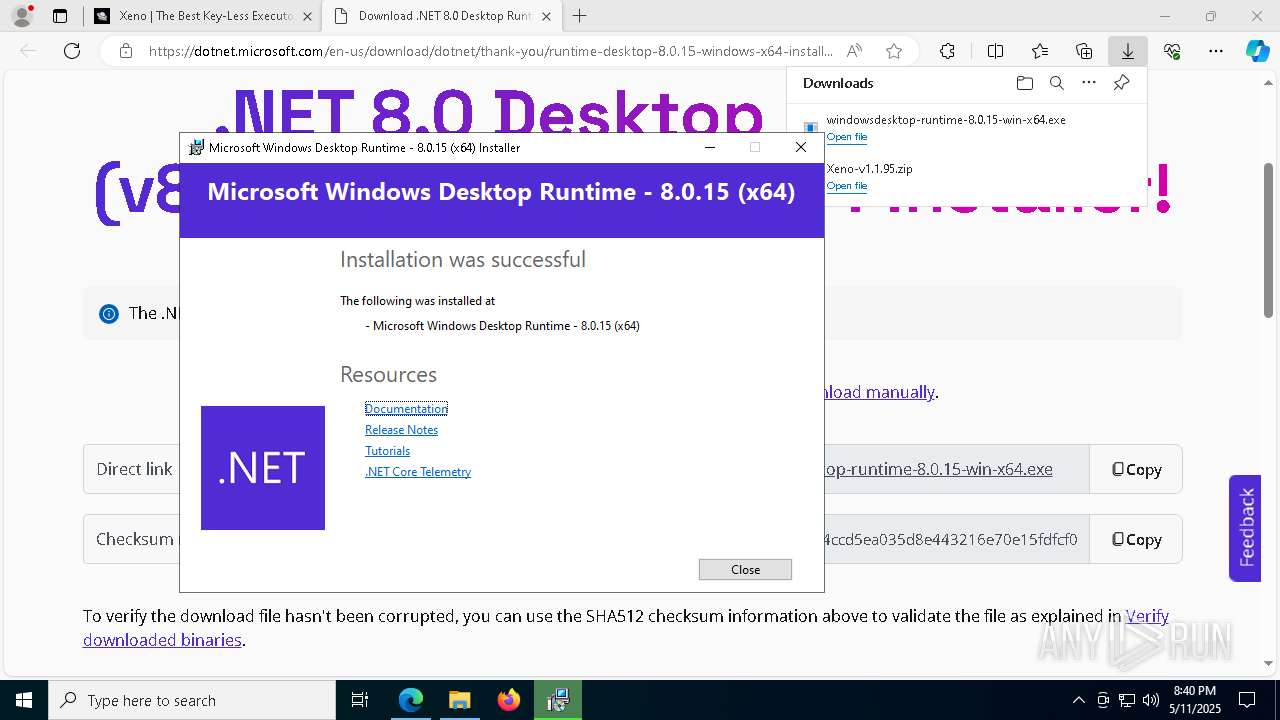The image size is (1280, 720).
Task: Click the direct link URL text
Action: (x=939, y=469)
